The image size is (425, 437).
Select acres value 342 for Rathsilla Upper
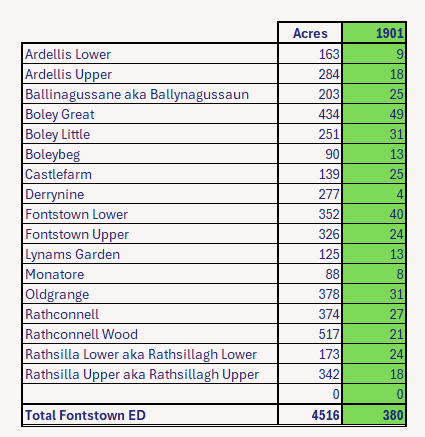pyautogui.click(x=310, y=374)
